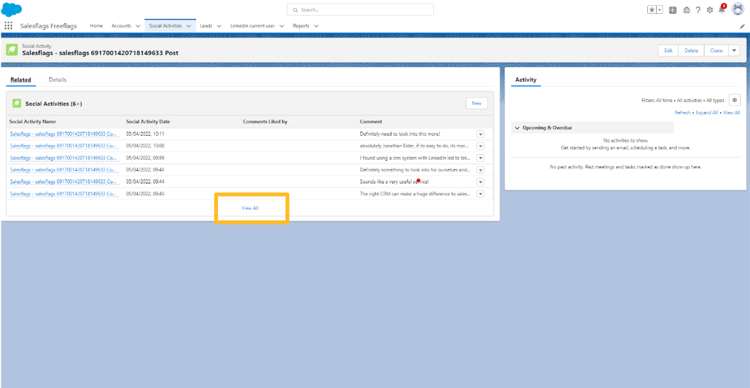
Task: Click View All in the Activity panel
Action: point(731,112)
